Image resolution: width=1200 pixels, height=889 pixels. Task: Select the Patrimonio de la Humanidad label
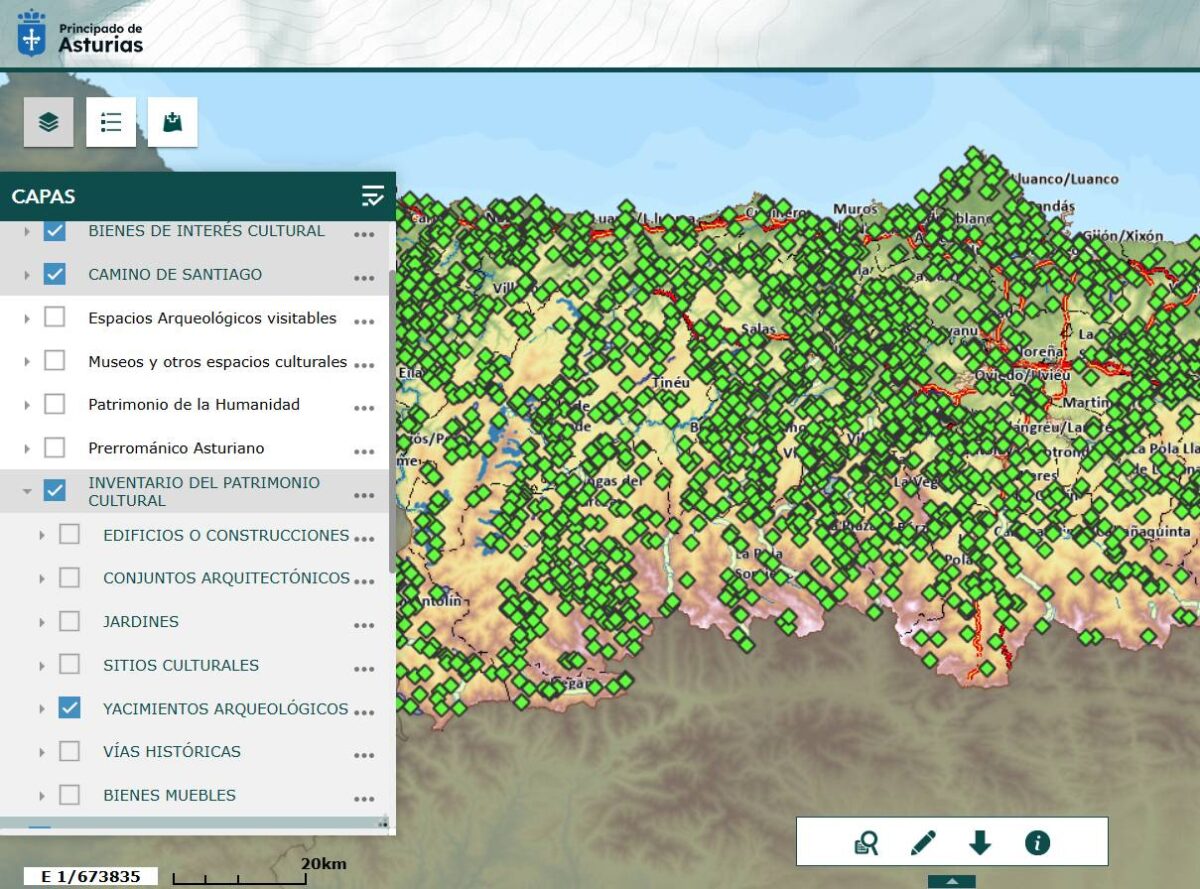pyautogui.click(x=194, y=404)
